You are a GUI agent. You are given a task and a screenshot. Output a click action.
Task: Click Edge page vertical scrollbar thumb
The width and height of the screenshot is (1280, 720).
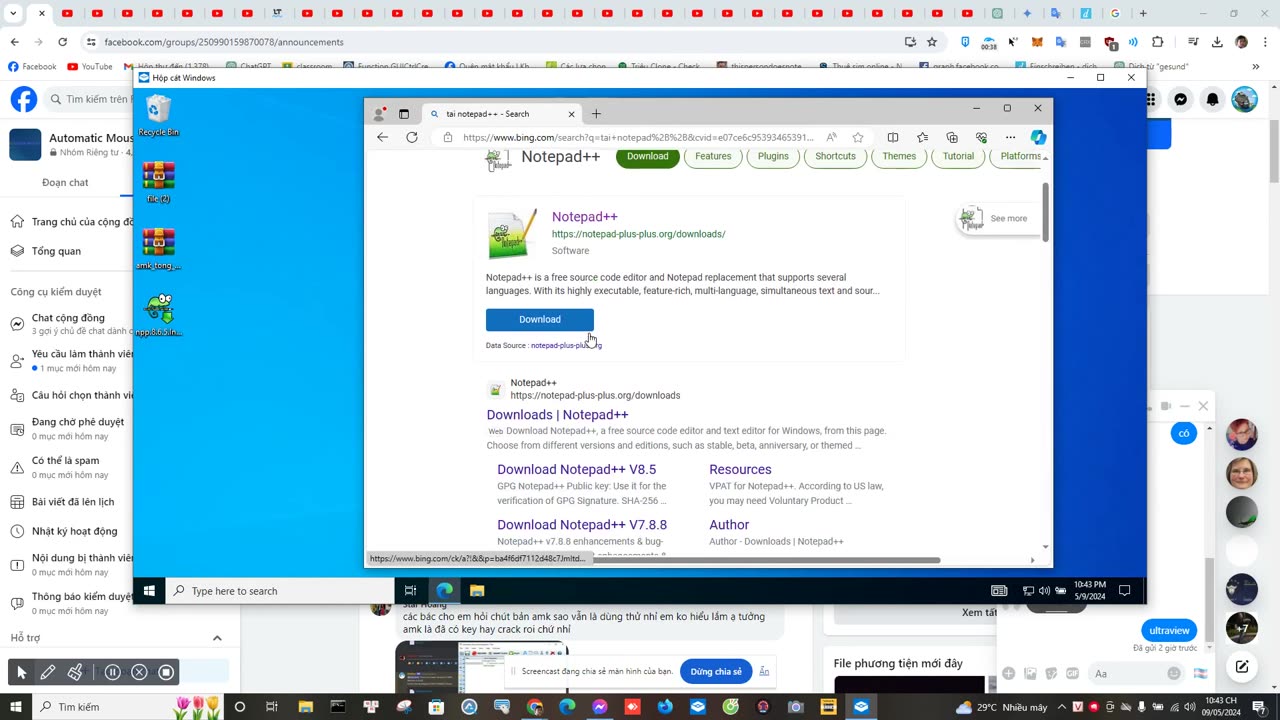click(1046, 212)
